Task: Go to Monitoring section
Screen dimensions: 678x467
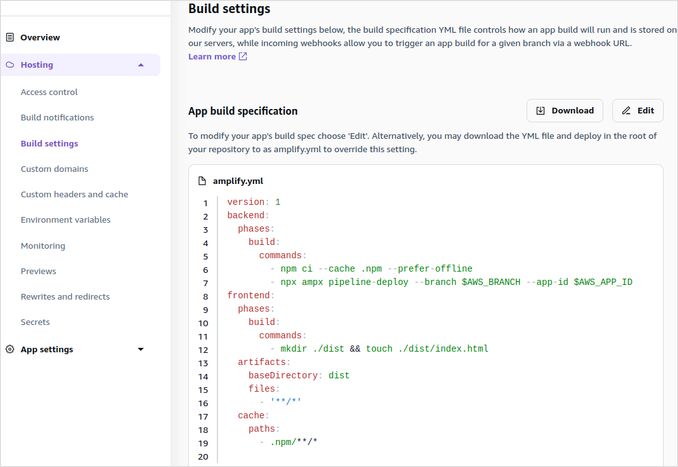Action: (43, 246)
